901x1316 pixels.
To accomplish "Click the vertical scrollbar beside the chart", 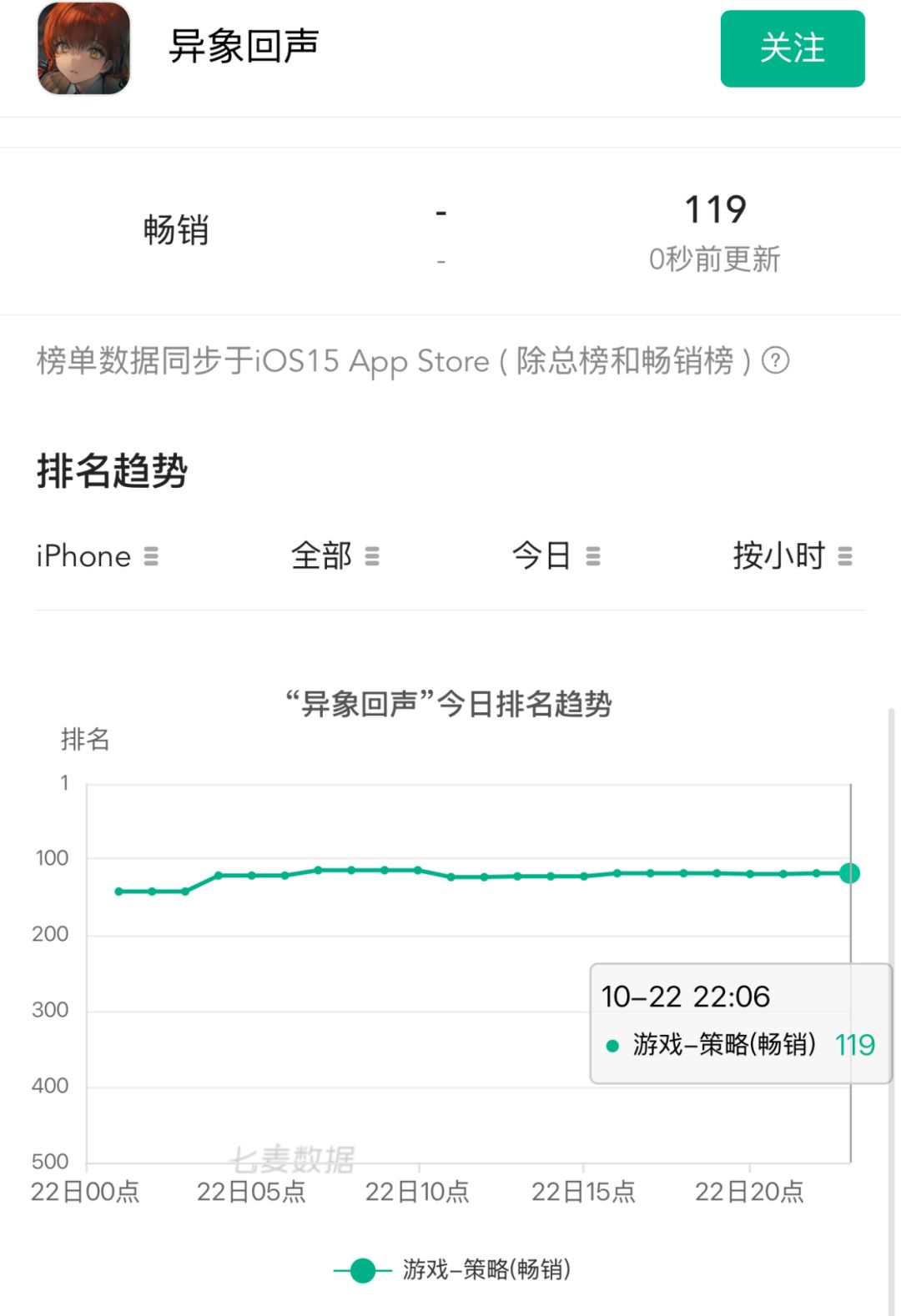I will pyautogui.click(x=891, y=1011).
